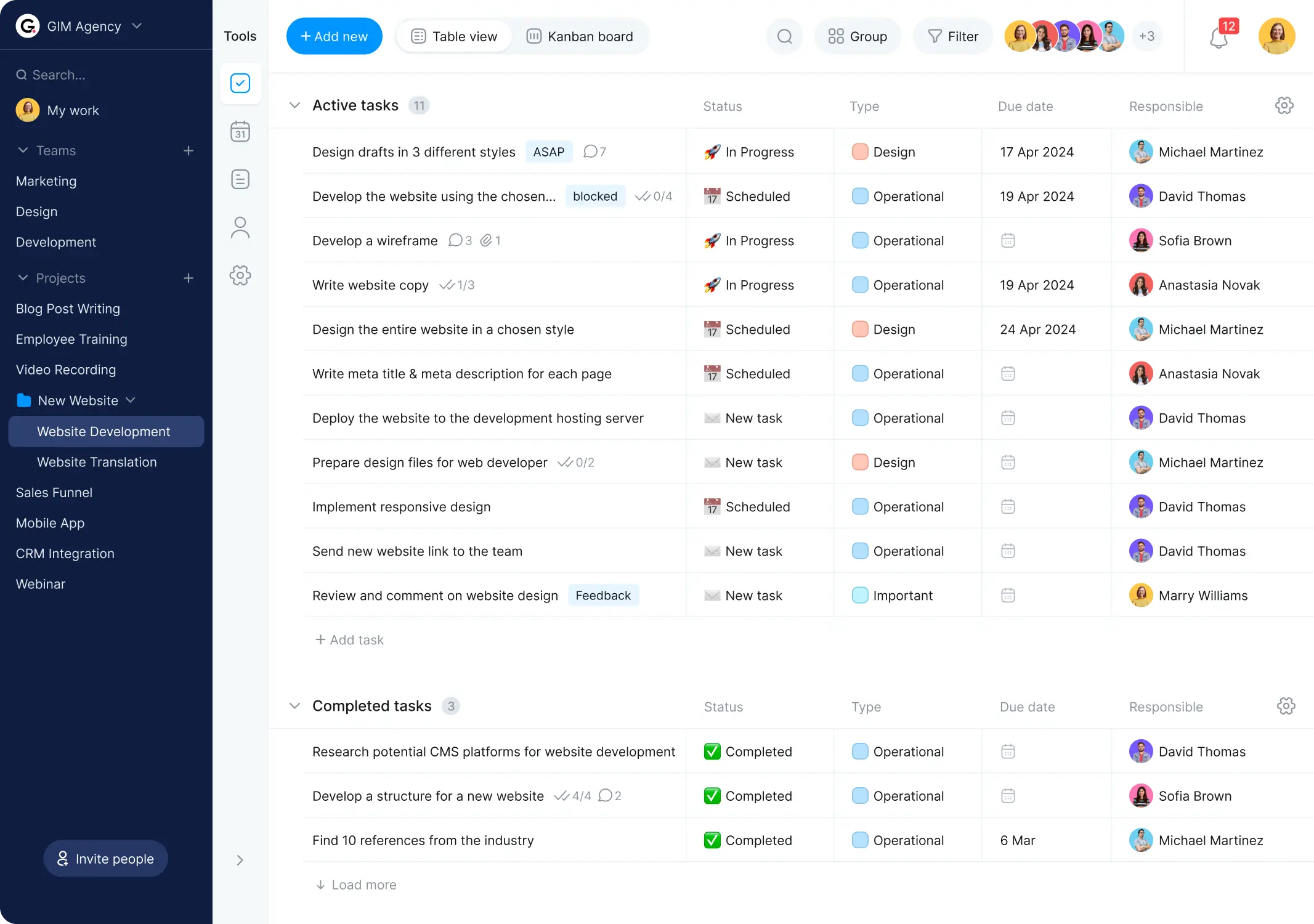Open the Sales Funnel project
The image size is (1314, 924).
pyautogui.click(x=54, y=493)
